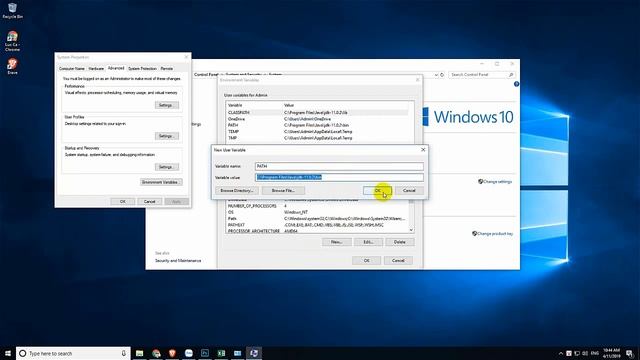Select the OneDrive user variable row
Screen dimensions: 640x360
point(317,119)
